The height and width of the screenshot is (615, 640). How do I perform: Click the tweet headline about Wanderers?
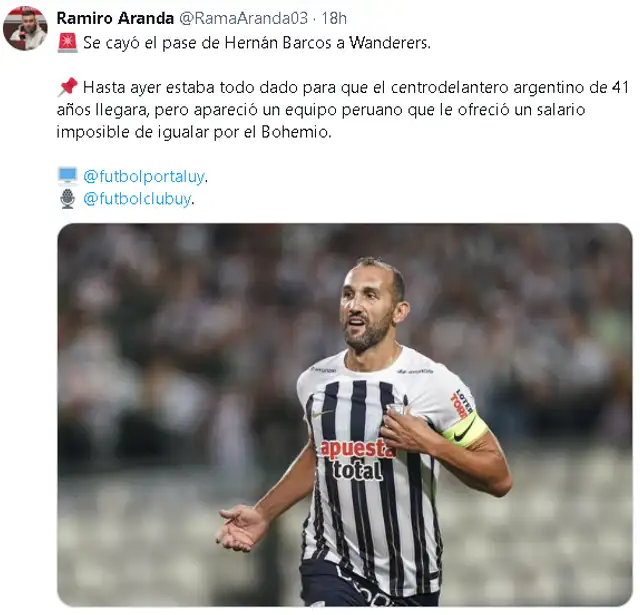257,43
